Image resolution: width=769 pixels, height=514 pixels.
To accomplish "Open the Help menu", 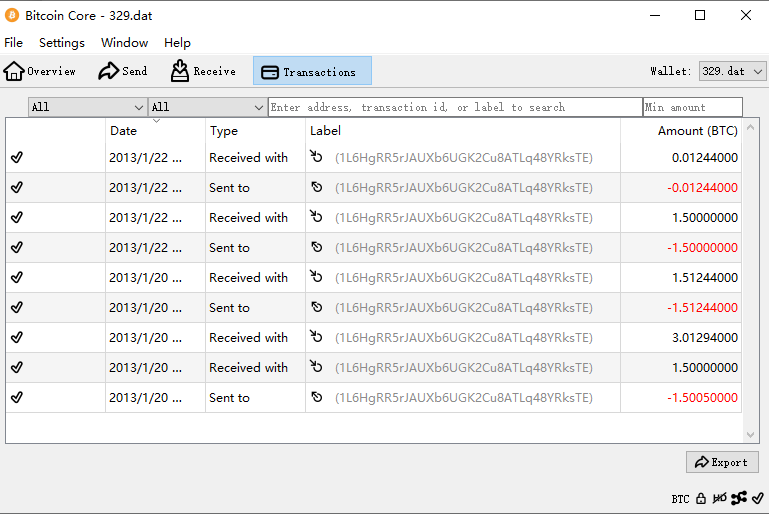I will [x=177, y=43].
